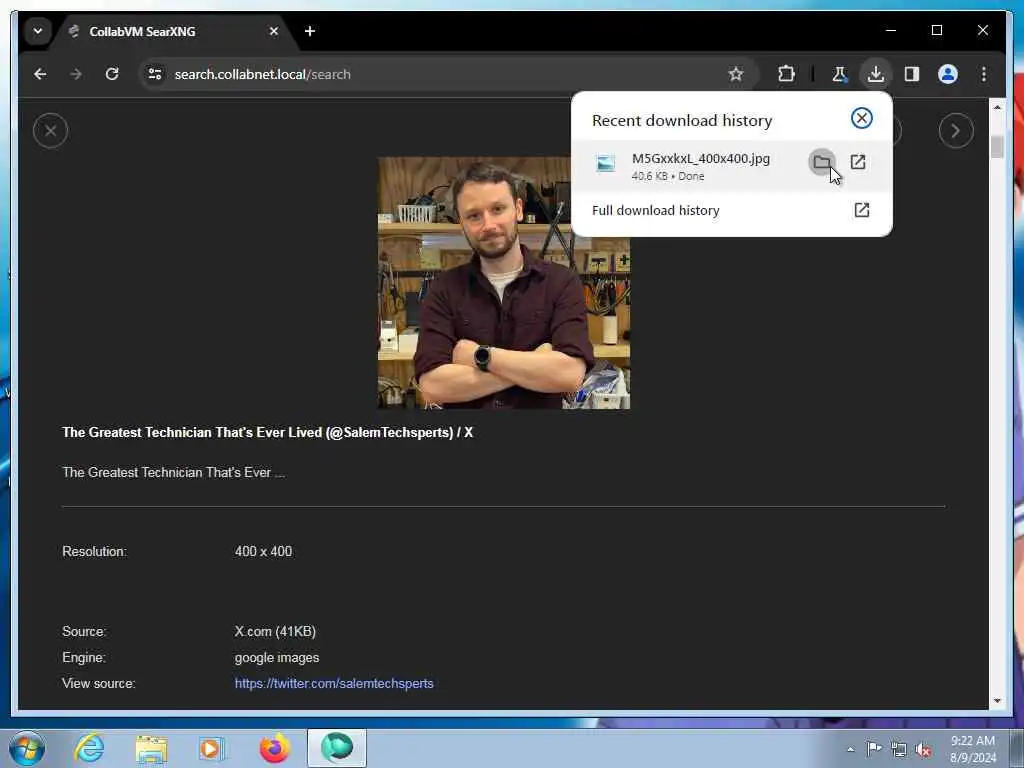The width and height of the screenshot is (1024, 768).
Task: Click the address bar URL field
Action: [447, 74]
